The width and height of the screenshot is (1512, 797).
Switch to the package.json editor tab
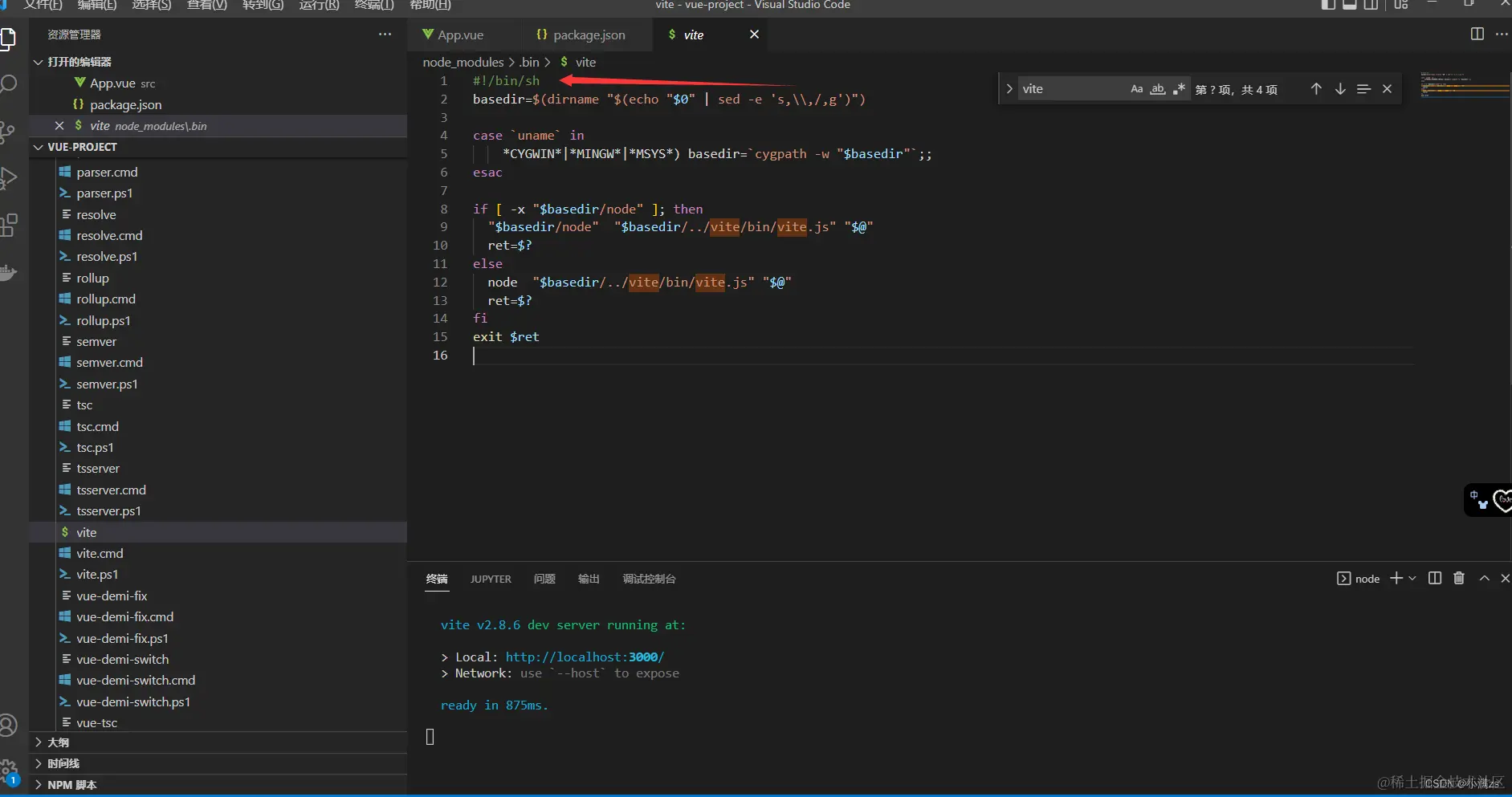pos(588,35)
